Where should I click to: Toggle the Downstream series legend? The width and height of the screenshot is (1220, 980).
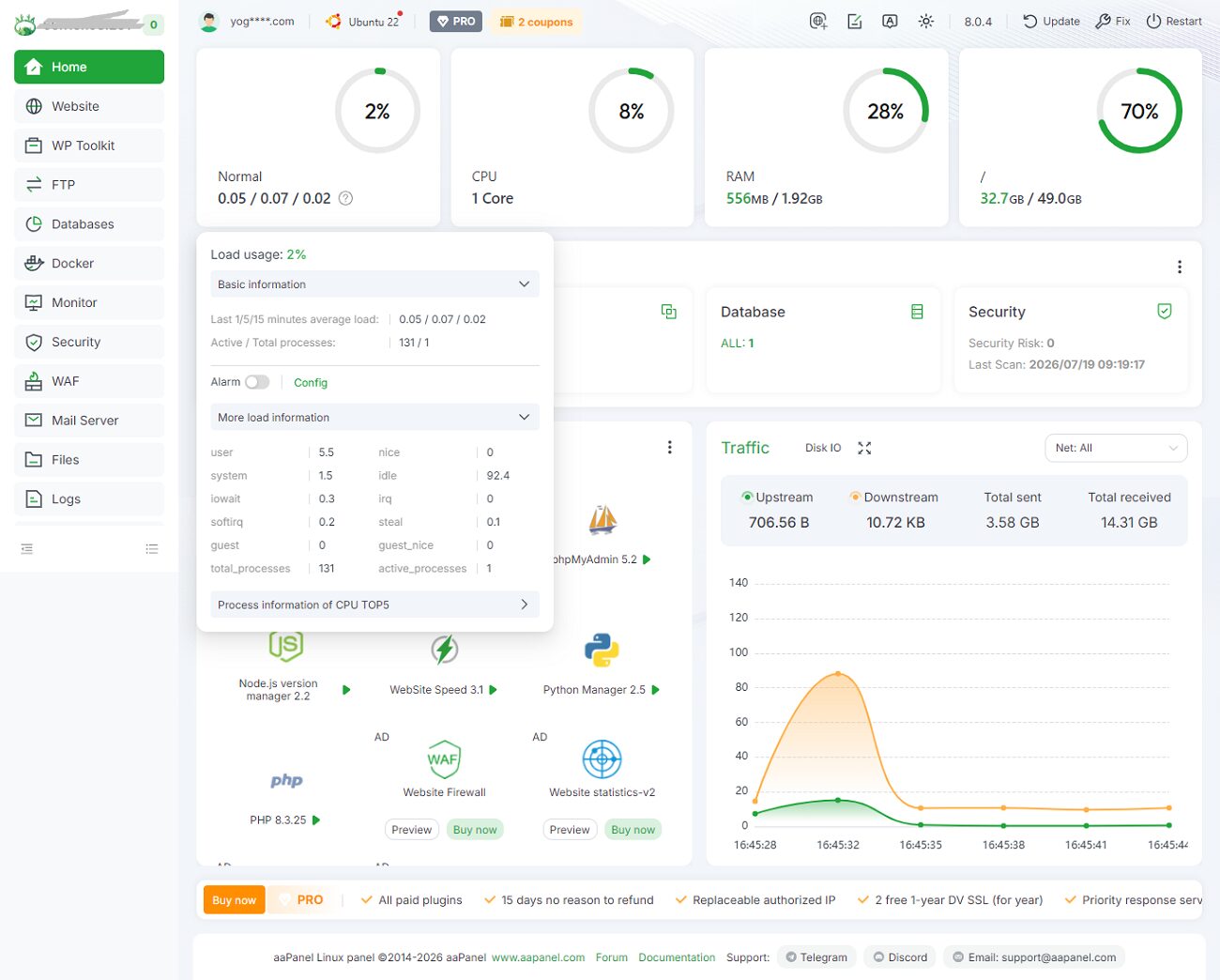[x=893, y=498]
